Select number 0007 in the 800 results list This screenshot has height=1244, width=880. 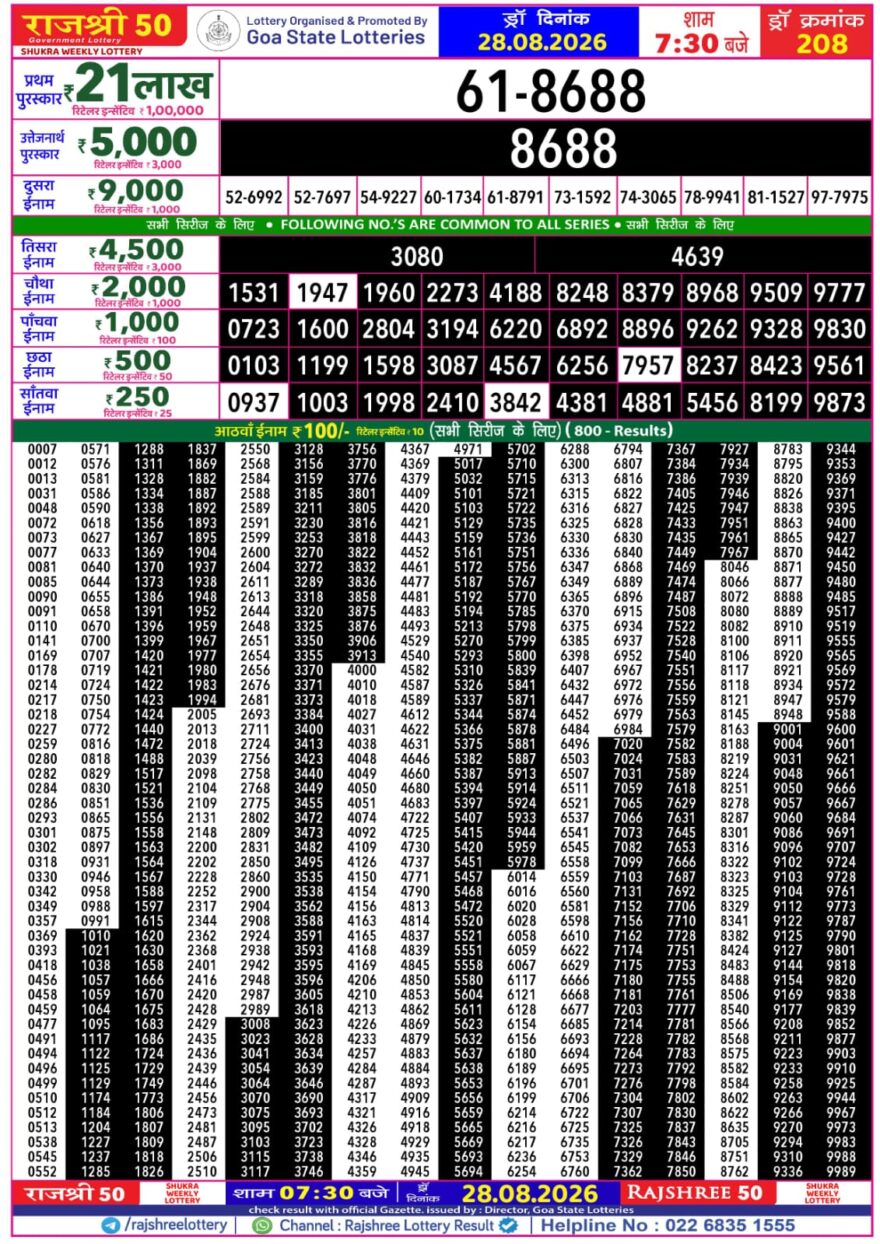43,450
